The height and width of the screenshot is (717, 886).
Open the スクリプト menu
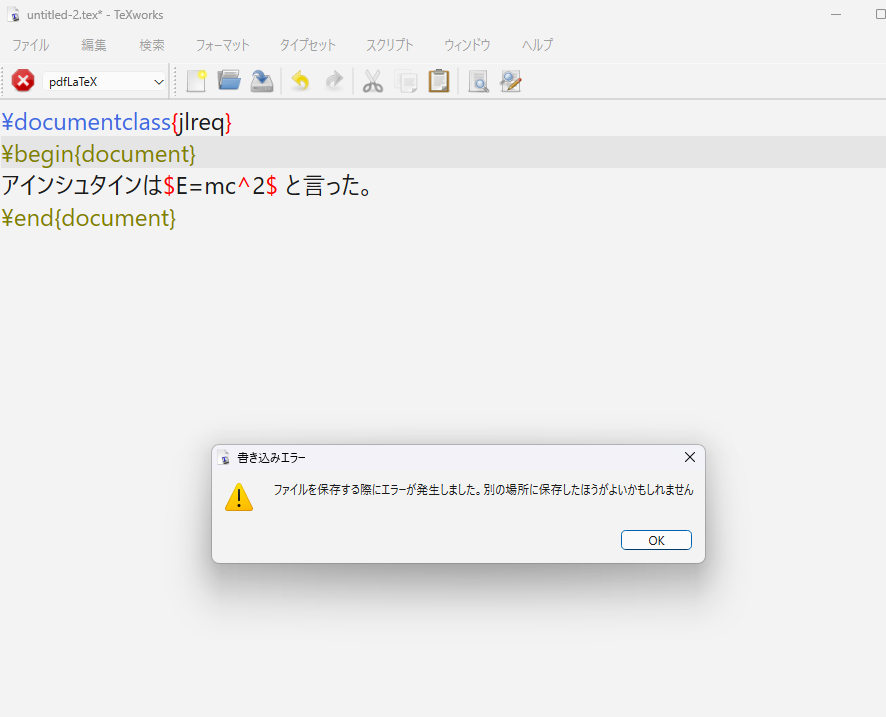pyautogui.click(x=390, y=45)
